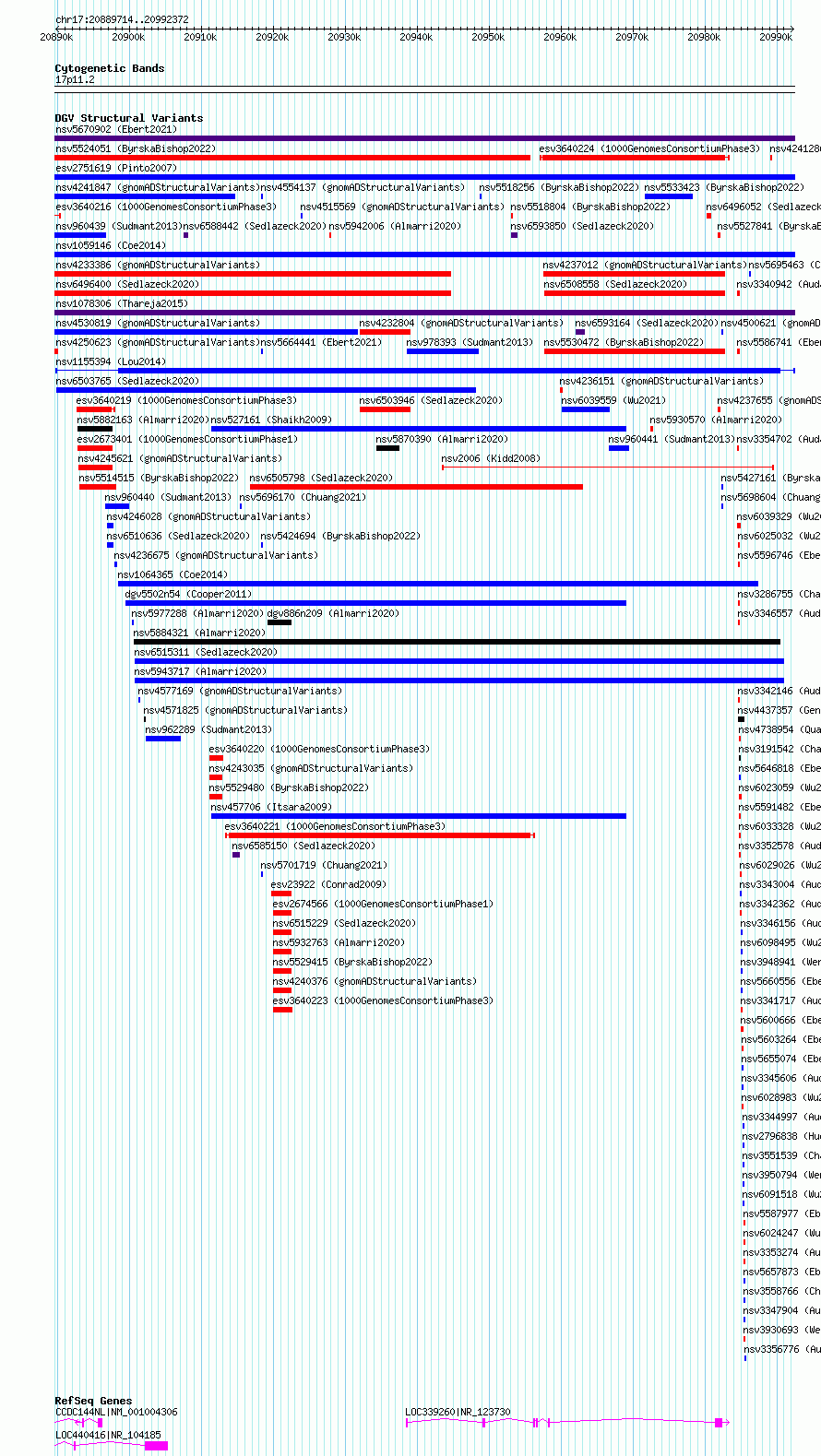Click the RefSeq Genes track title
The width and height of the screenshot is (821, 1456).
[93, 1401]
